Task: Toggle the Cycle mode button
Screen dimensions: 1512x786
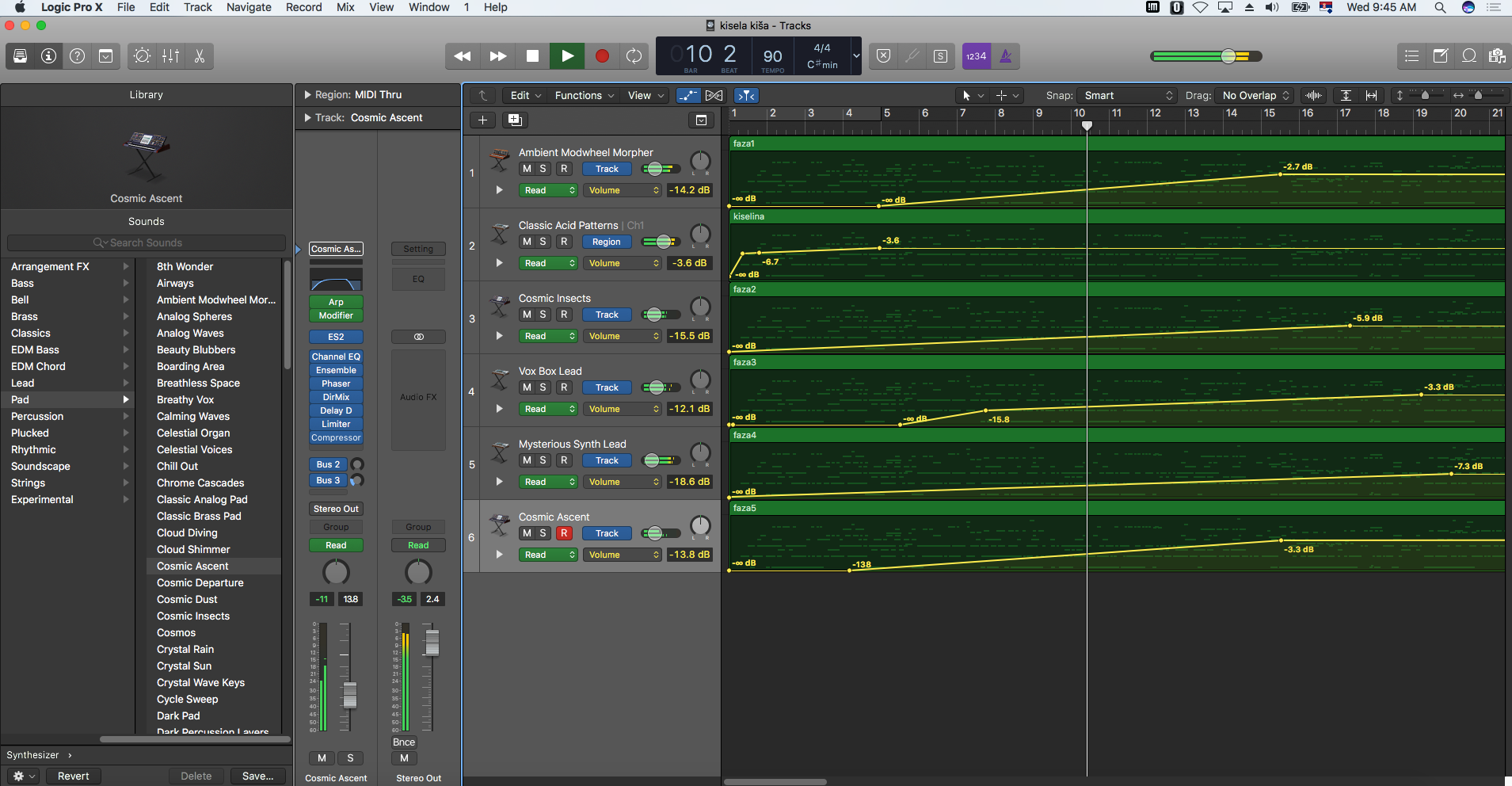Action: tap(634, 56)
